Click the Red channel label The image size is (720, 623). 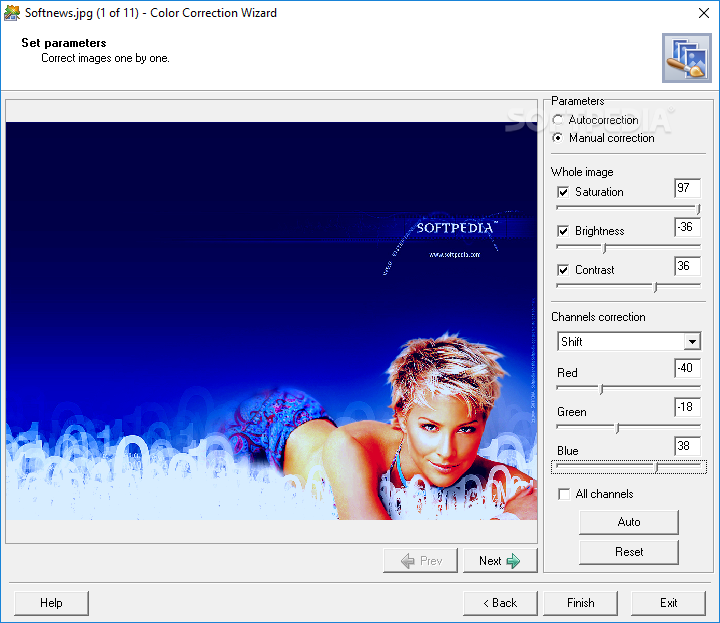tap(567, 373)
